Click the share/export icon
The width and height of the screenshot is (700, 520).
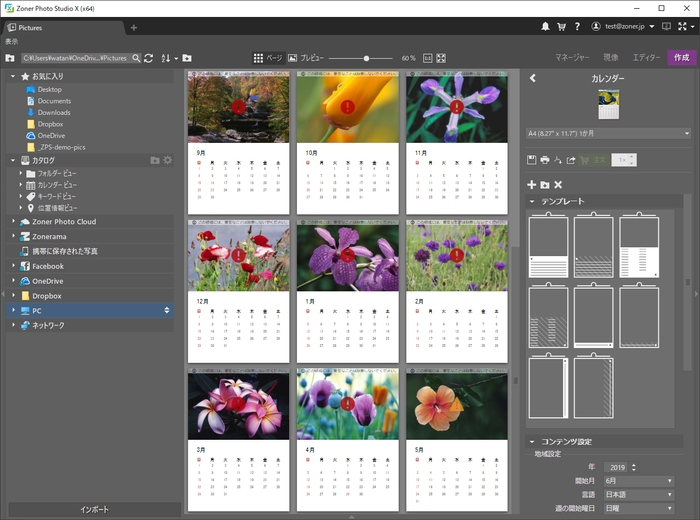point(571,160)
